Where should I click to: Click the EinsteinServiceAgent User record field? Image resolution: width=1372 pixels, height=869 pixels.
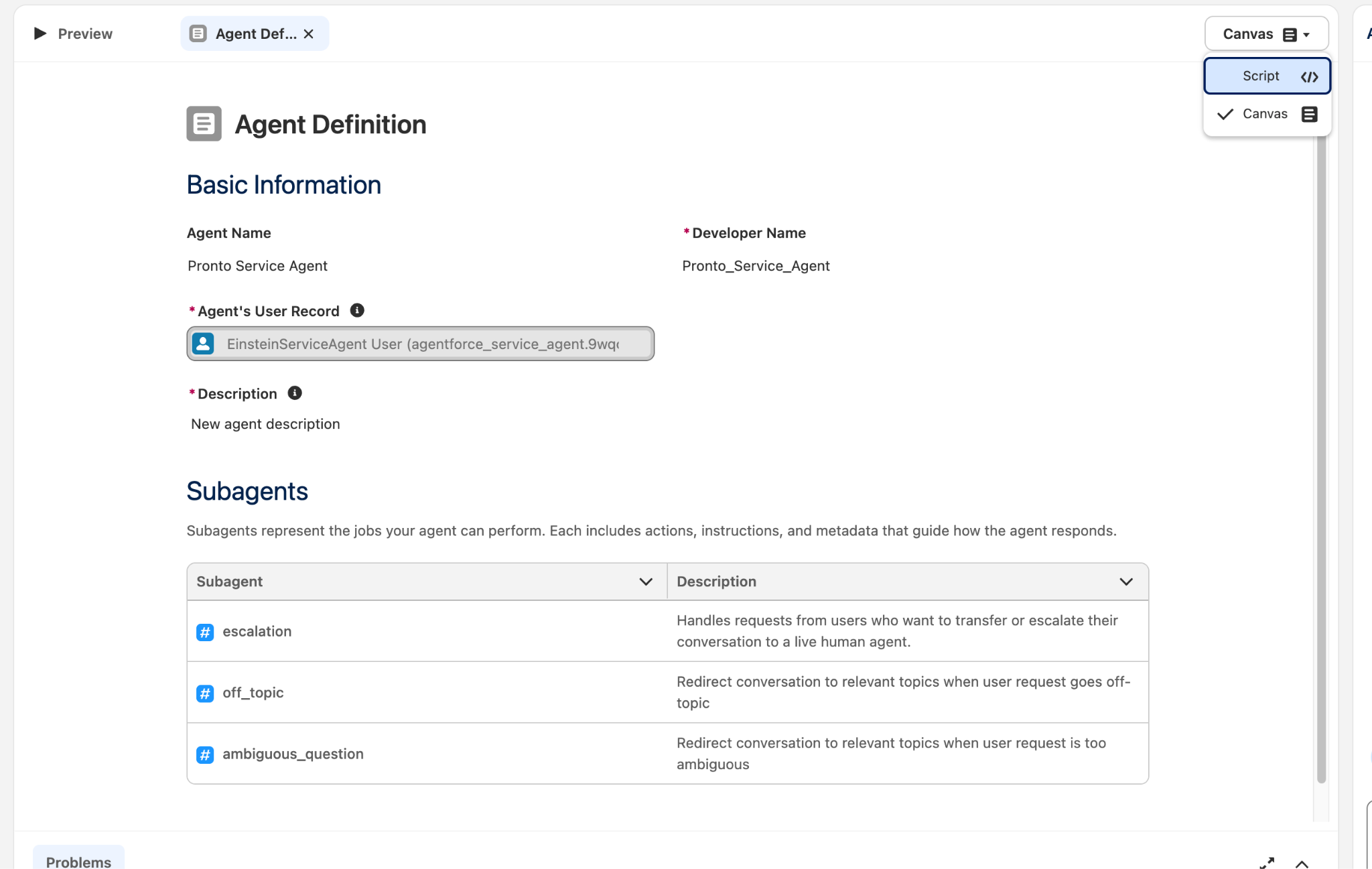[421, 344]
